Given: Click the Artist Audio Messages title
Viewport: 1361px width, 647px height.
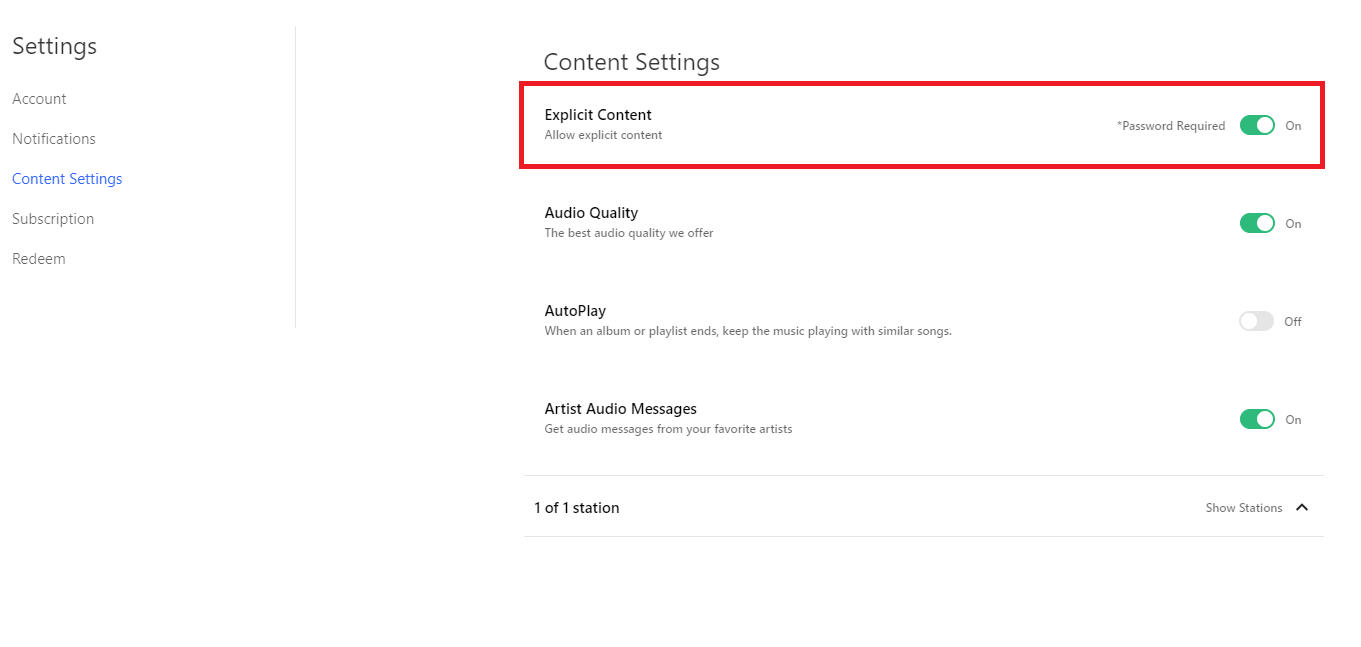Looking at the screenshot, I should [620, 409].
